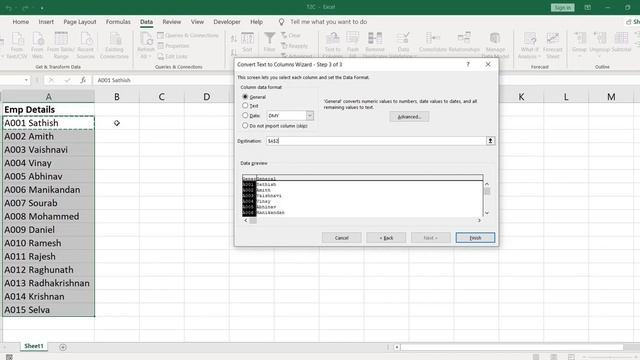Click the From Web ribbon icon
This screenshot has width=640, height=360.
[x=38, y=45]
